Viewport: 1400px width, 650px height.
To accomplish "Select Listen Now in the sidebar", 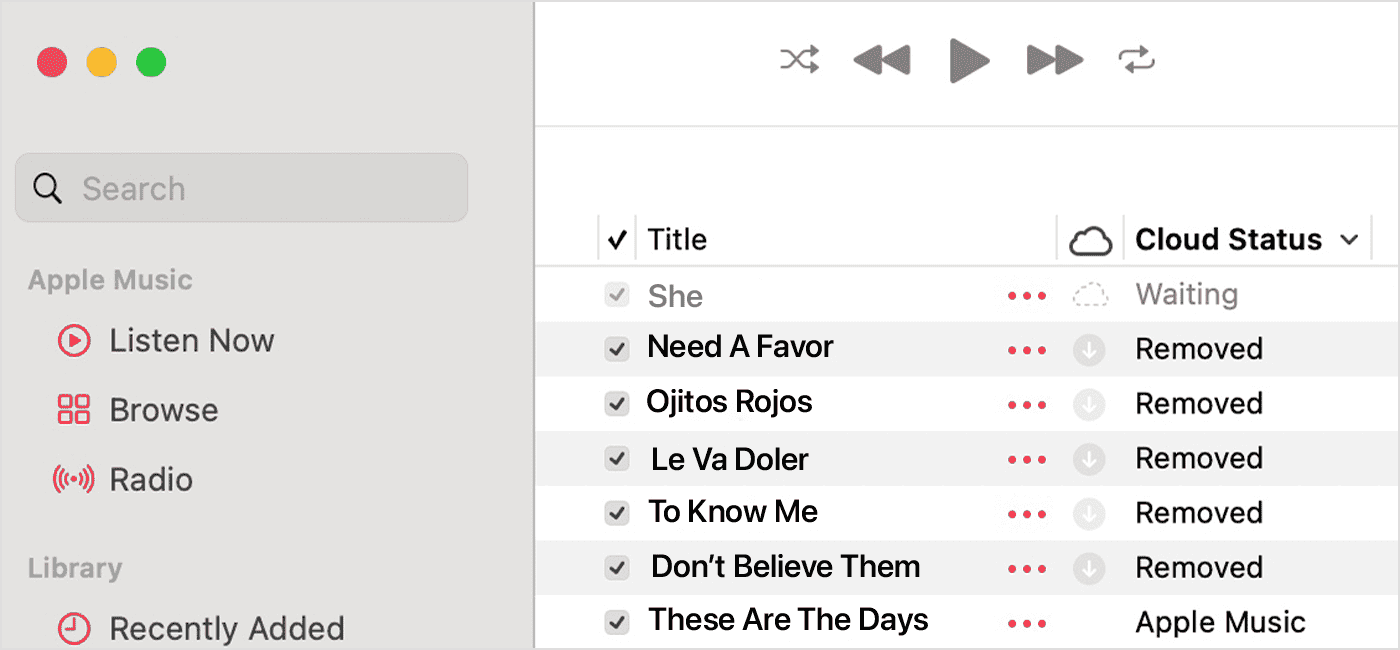I will click(192, 340).
